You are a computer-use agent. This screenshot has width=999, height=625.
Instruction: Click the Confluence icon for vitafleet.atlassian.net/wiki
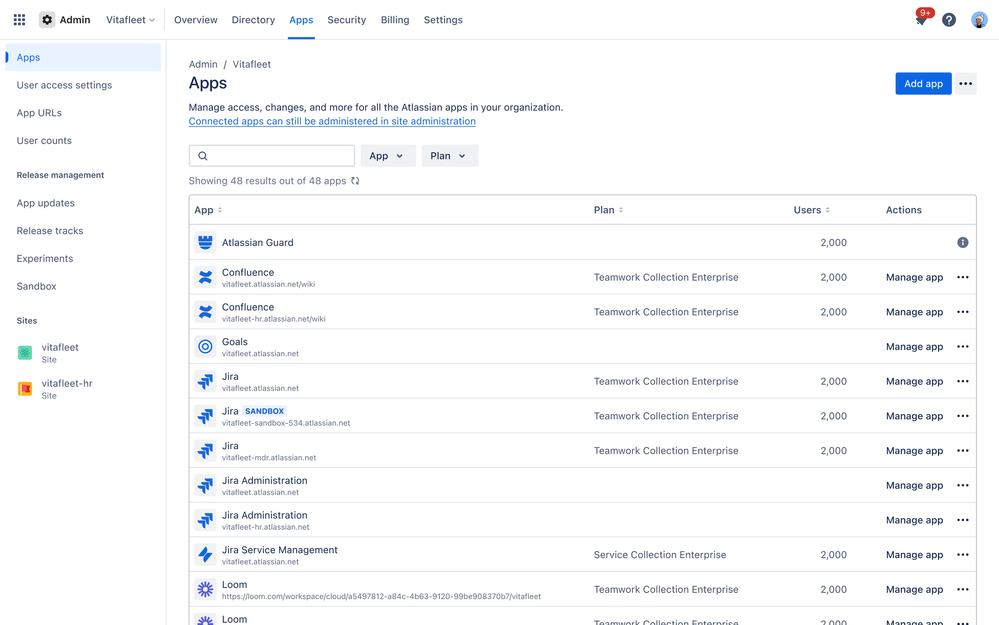tap(205, 277)
